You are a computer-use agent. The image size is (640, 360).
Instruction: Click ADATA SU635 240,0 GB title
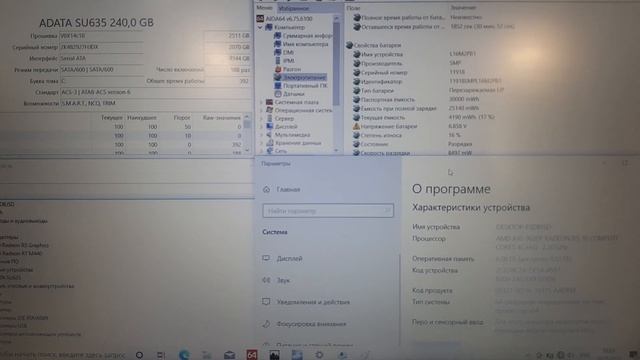(x=96, y=22)
